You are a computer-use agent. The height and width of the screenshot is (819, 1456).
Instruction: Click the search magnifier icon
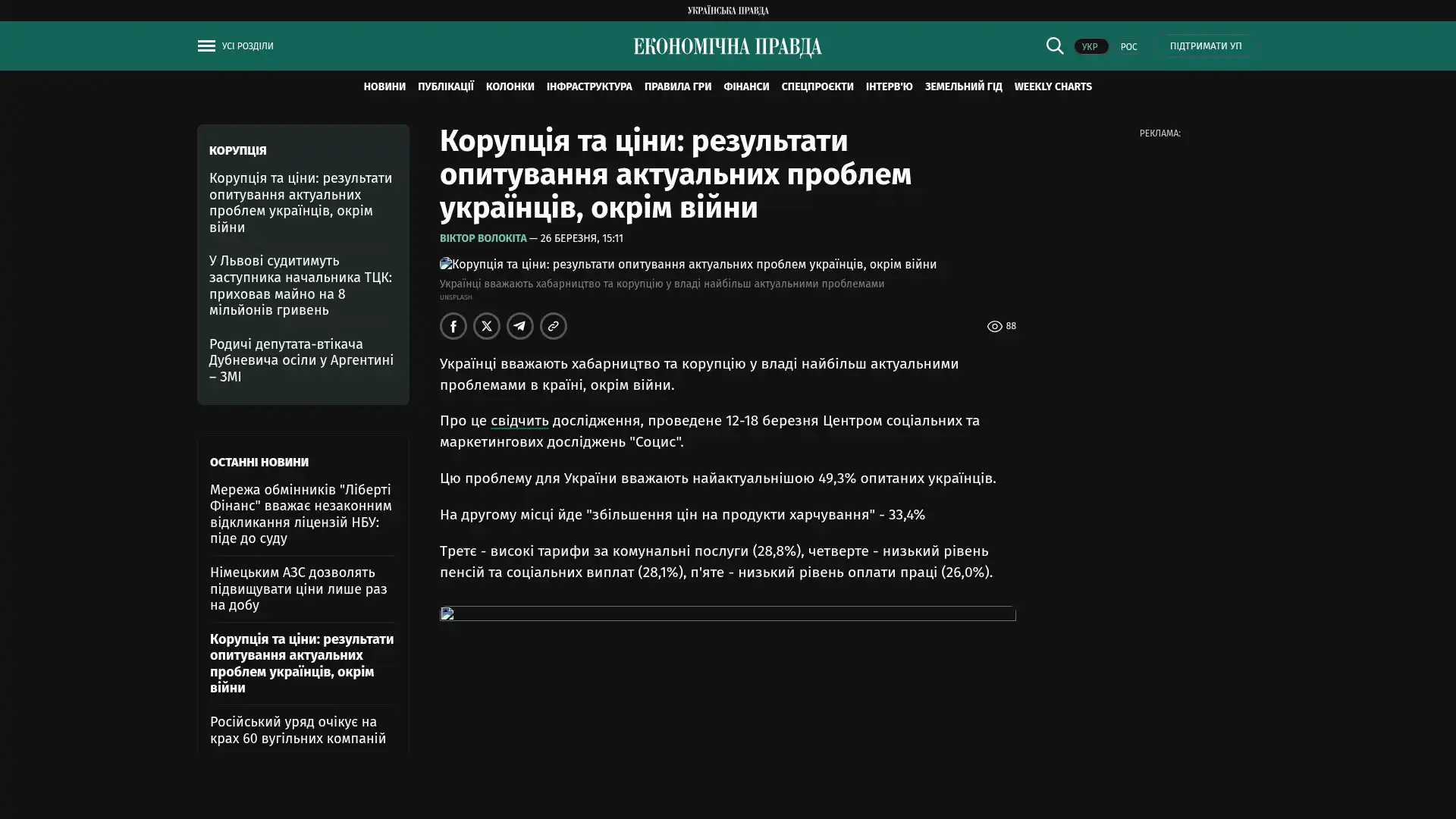1054,45
